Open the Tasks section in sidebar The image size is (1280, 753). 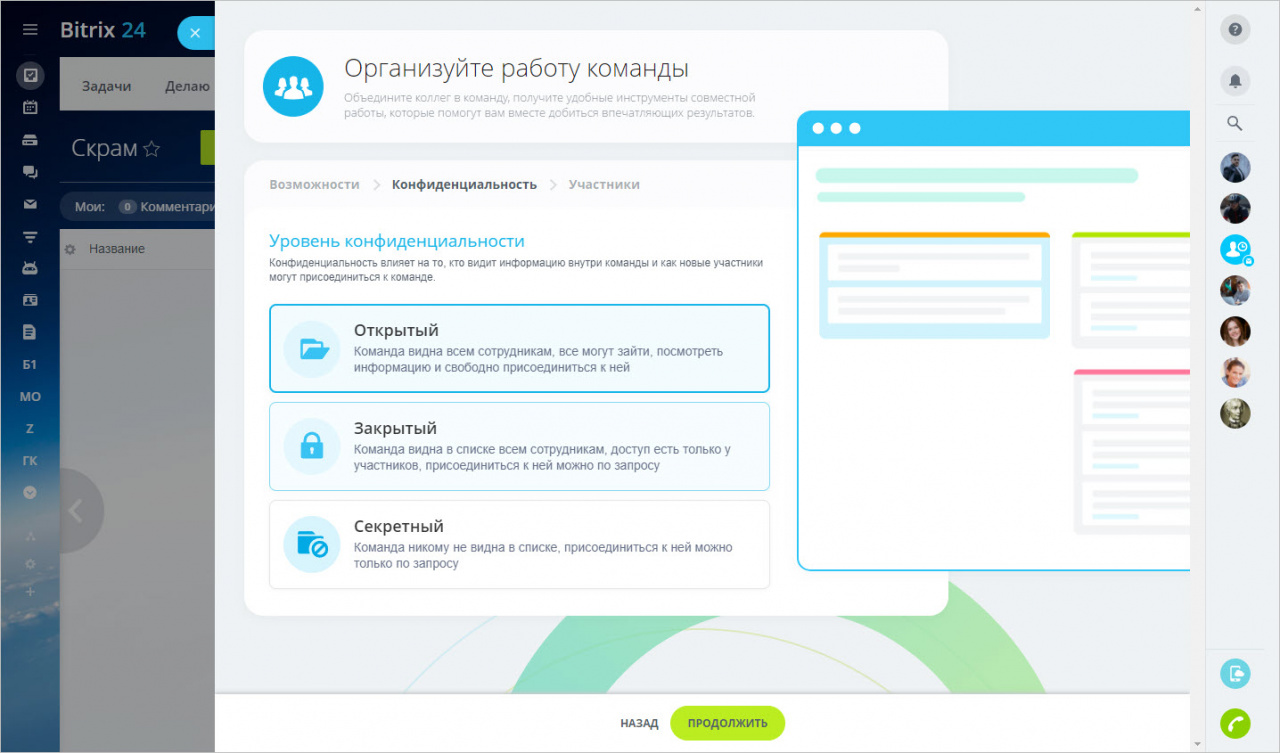click(x=30, y=75)
